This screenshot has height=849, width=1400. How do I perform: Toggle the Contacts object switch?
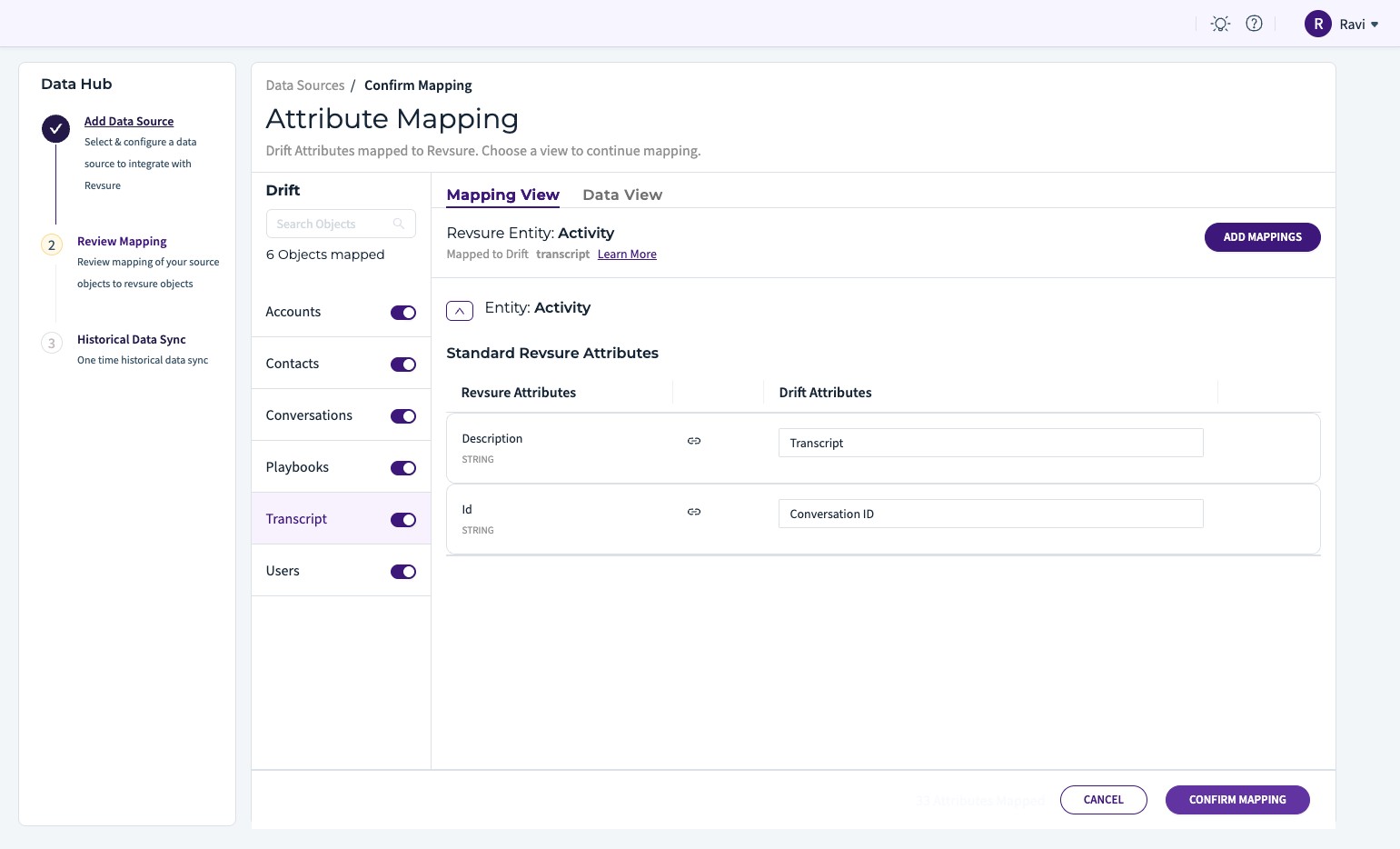point(403,365)
